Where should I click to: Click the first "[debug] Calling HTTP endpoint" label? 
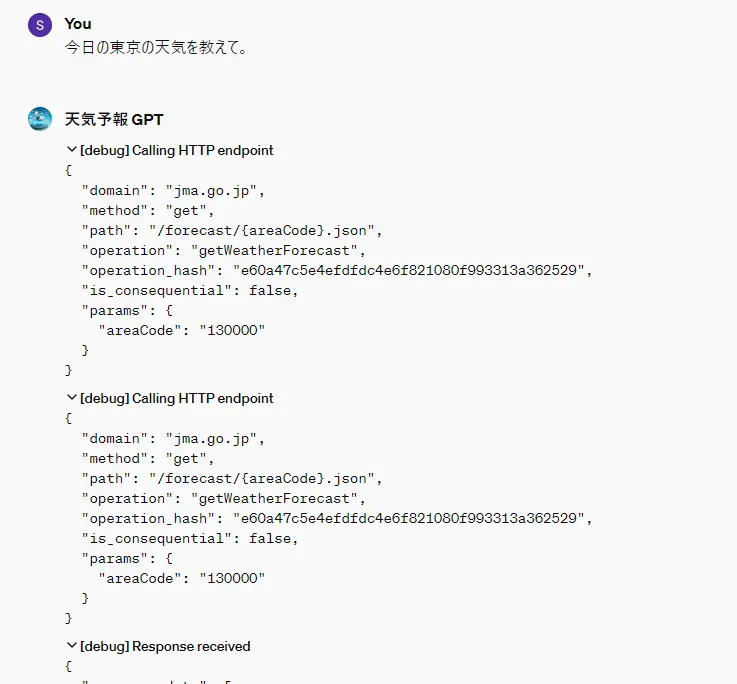tap(176, 150)
